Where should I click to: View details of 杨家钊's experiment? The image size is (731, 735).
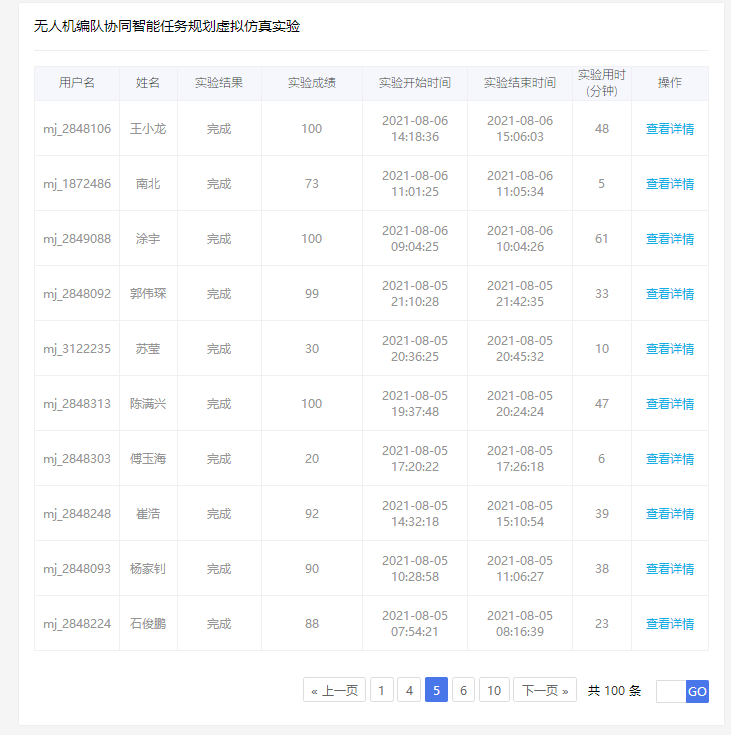click(x=669, y=569)
